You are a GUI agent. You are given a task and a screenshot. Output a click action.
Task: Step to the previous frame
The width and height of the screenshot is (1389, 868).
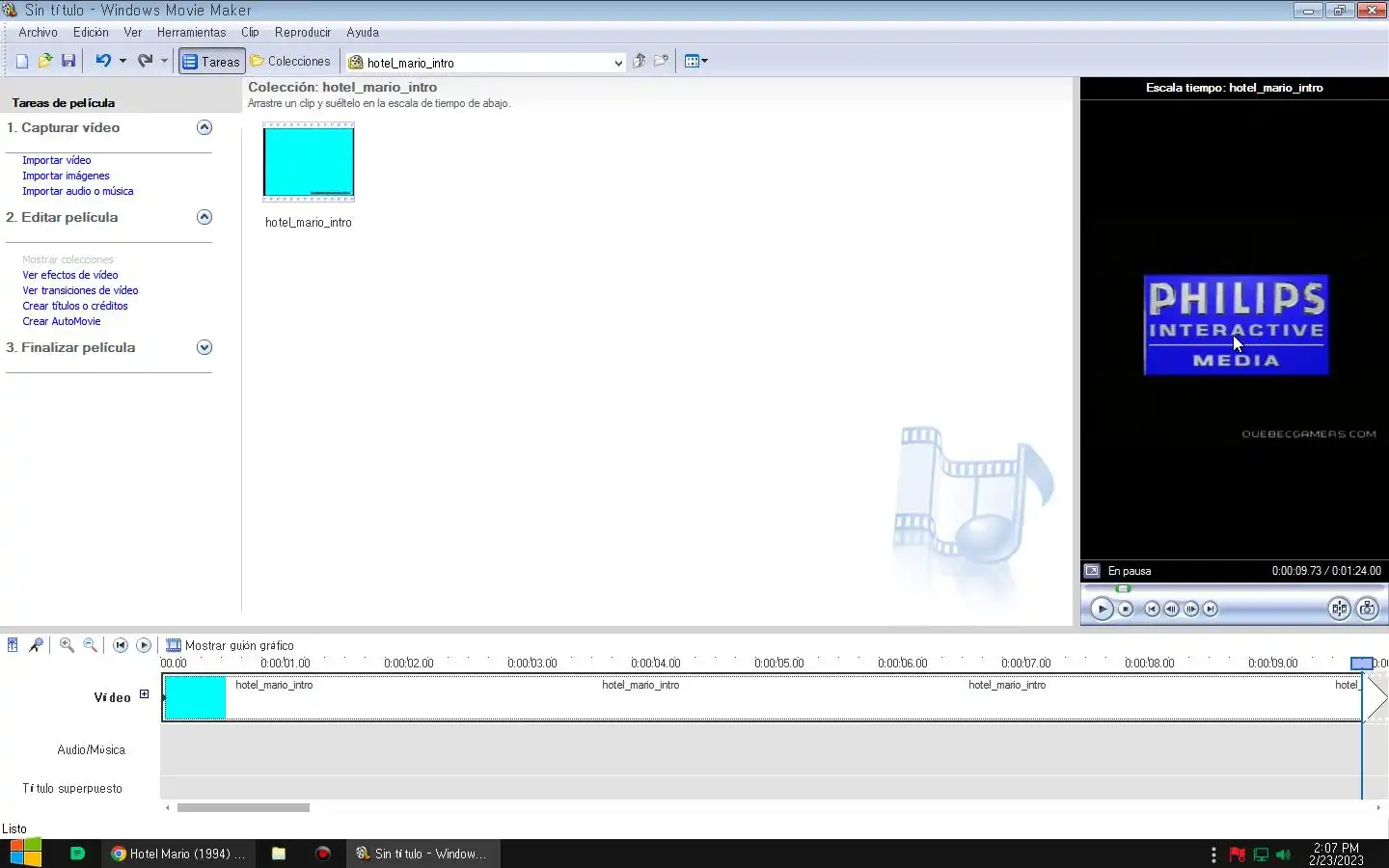pyautogui.click(x=1171, y=609)
